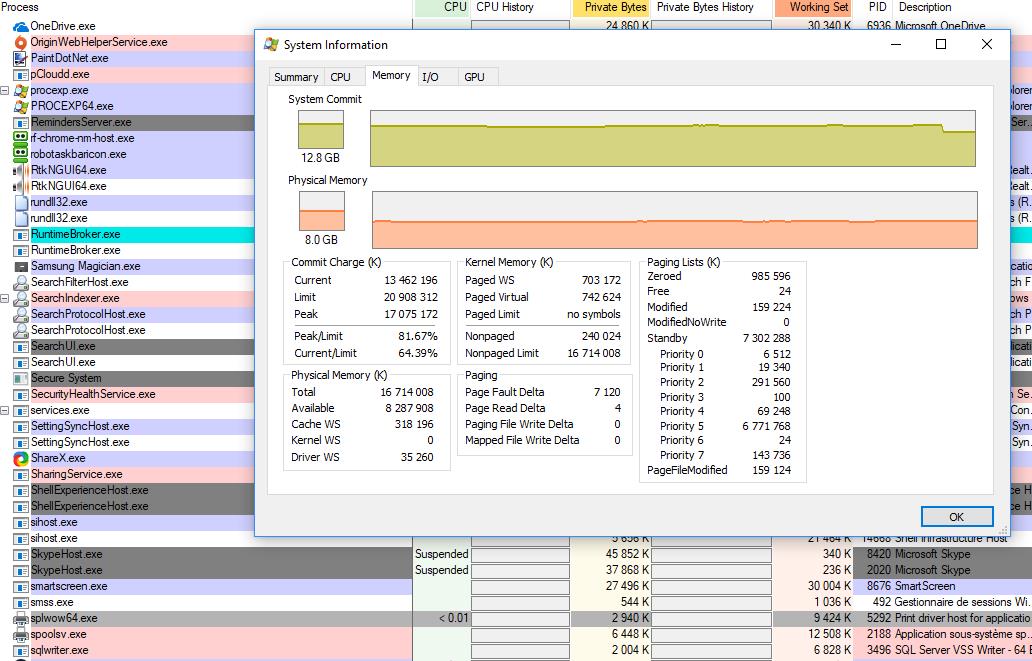Viewport: 1032px width, 661px height.
Task: Click the SharingService.exe icon
Action: pos(21,474)
